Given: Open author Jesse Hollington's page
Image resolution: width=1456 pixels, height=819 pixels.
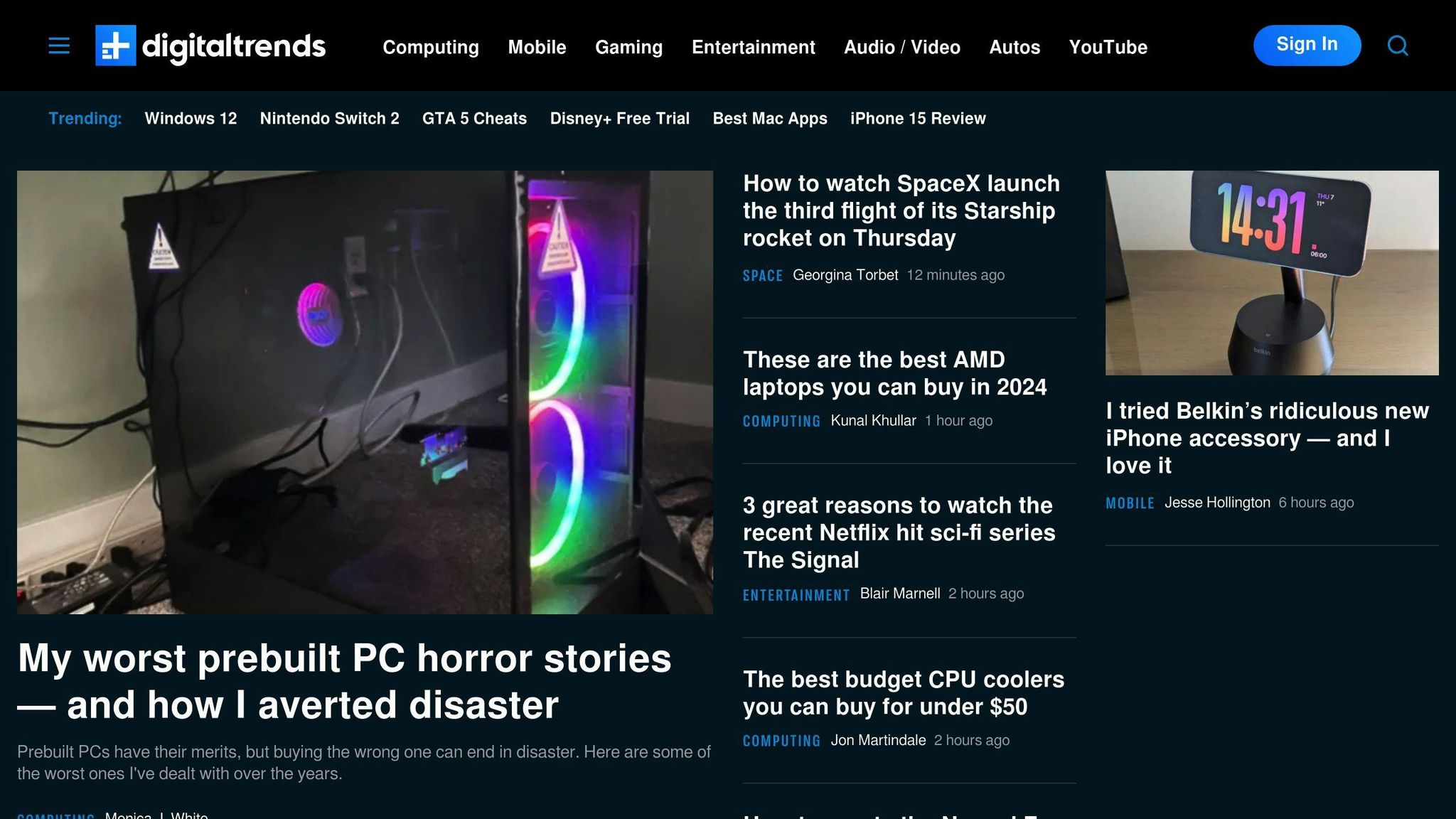Looking at the screenshot, I should [1216, 503].
